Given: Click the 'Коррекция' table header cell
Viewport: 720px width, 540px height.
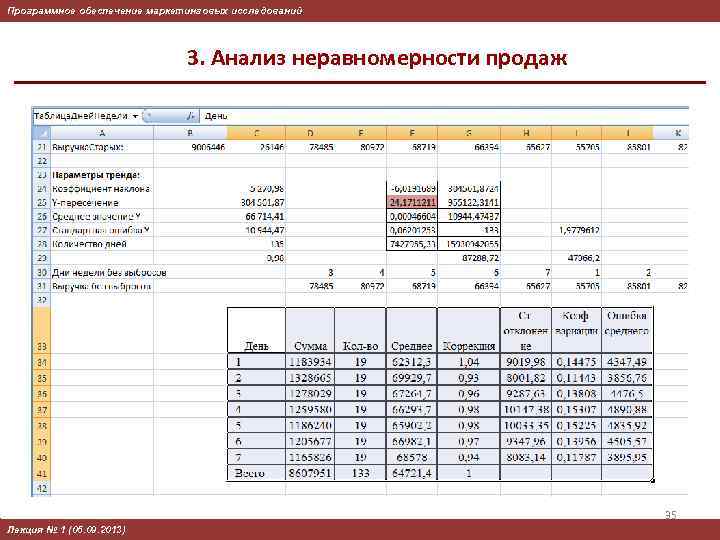Looking at the screenshot, I should click(469, 330).
